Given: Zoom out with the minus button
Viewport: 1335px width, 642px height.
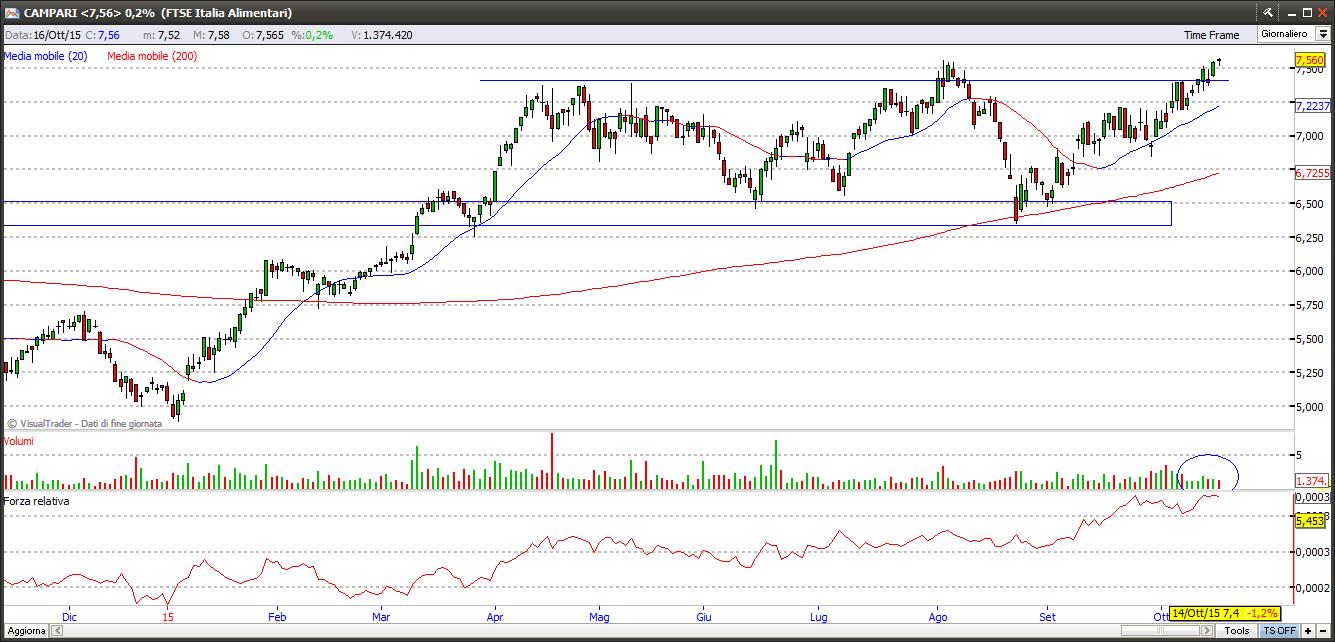Looking at the screenshot, I should (1323, 631).
